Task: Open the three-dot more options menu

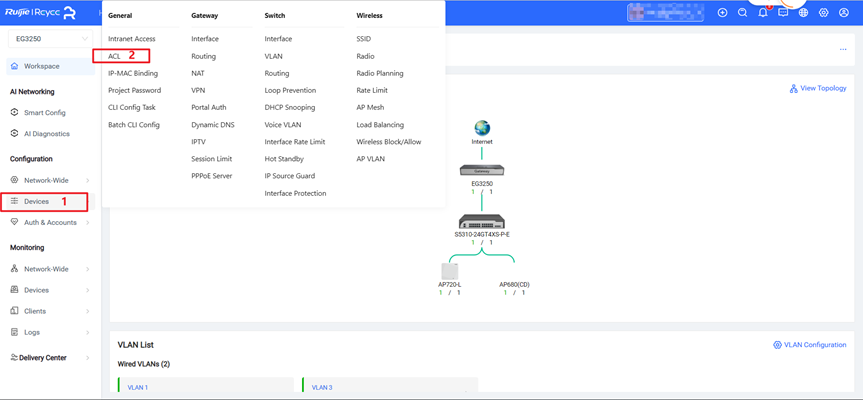Action: tap(843, 50)
